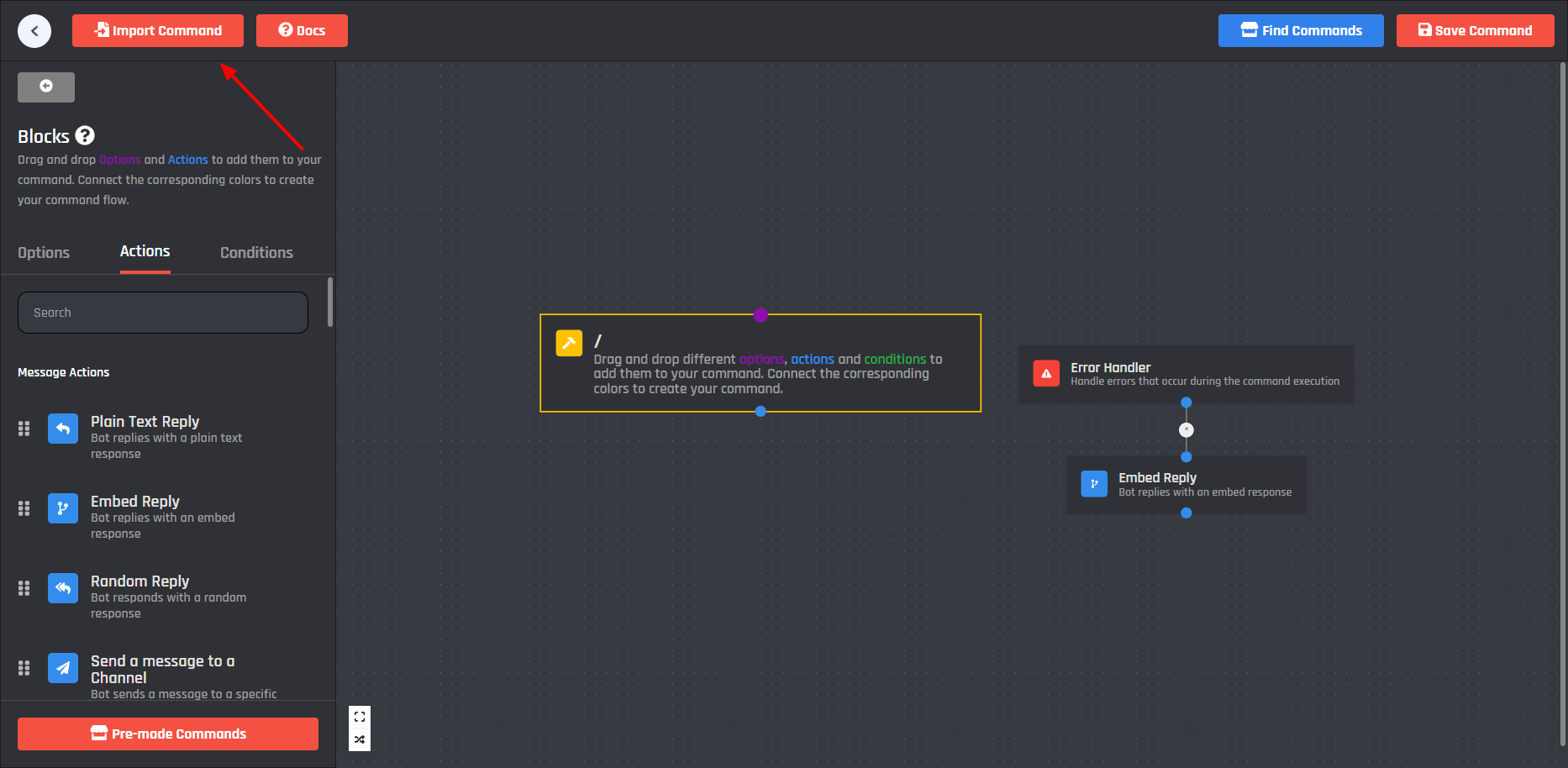Select the Random Reply action icon

[63, 588]
